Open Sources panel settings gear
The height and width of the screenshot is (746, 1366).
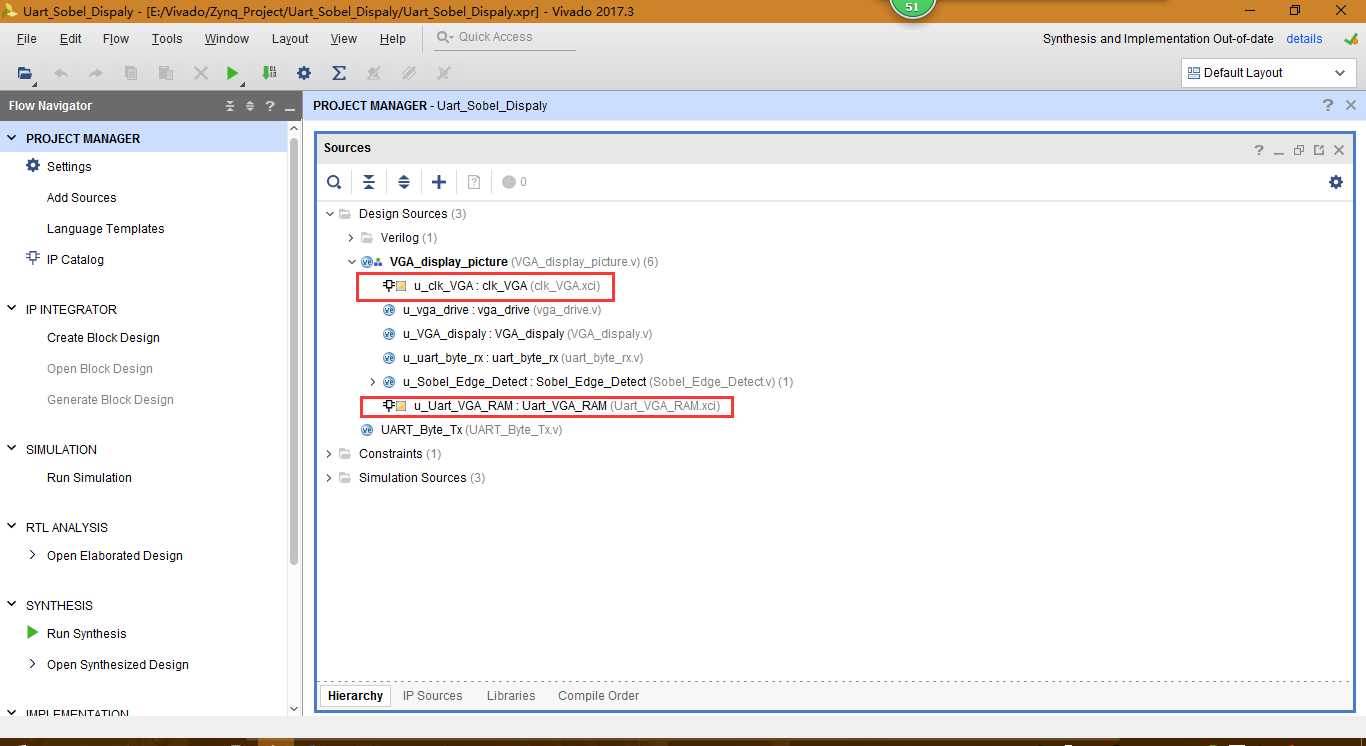coord(1336,182)
